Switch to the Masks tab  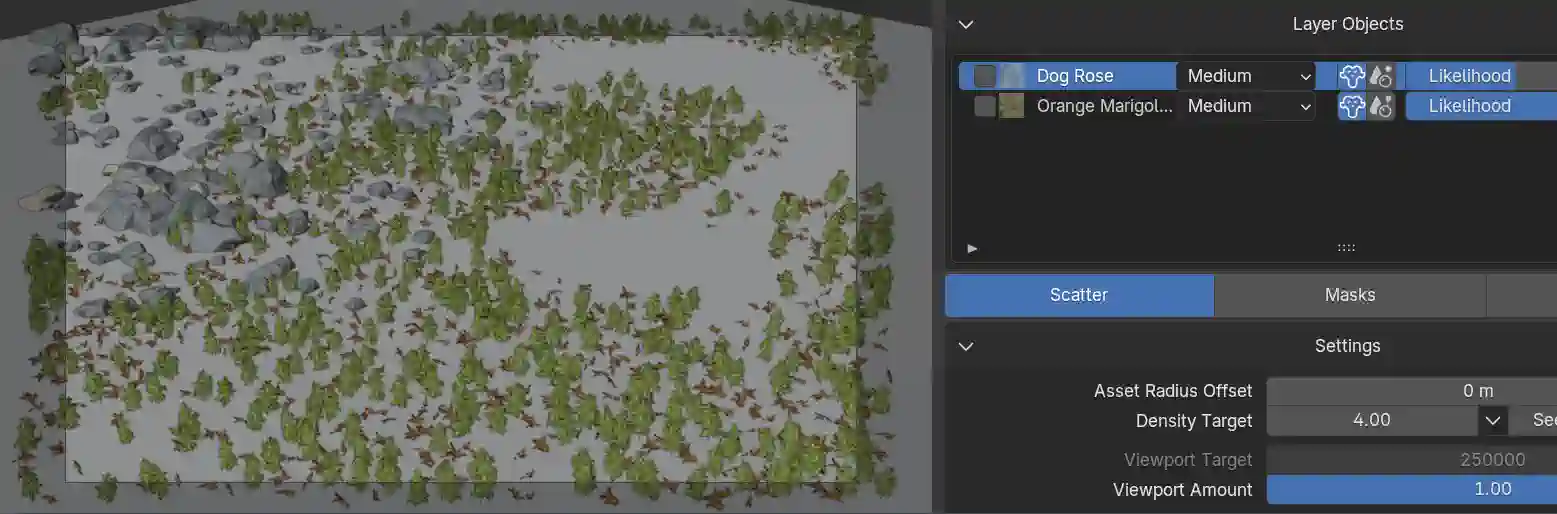pos(1349,295)
